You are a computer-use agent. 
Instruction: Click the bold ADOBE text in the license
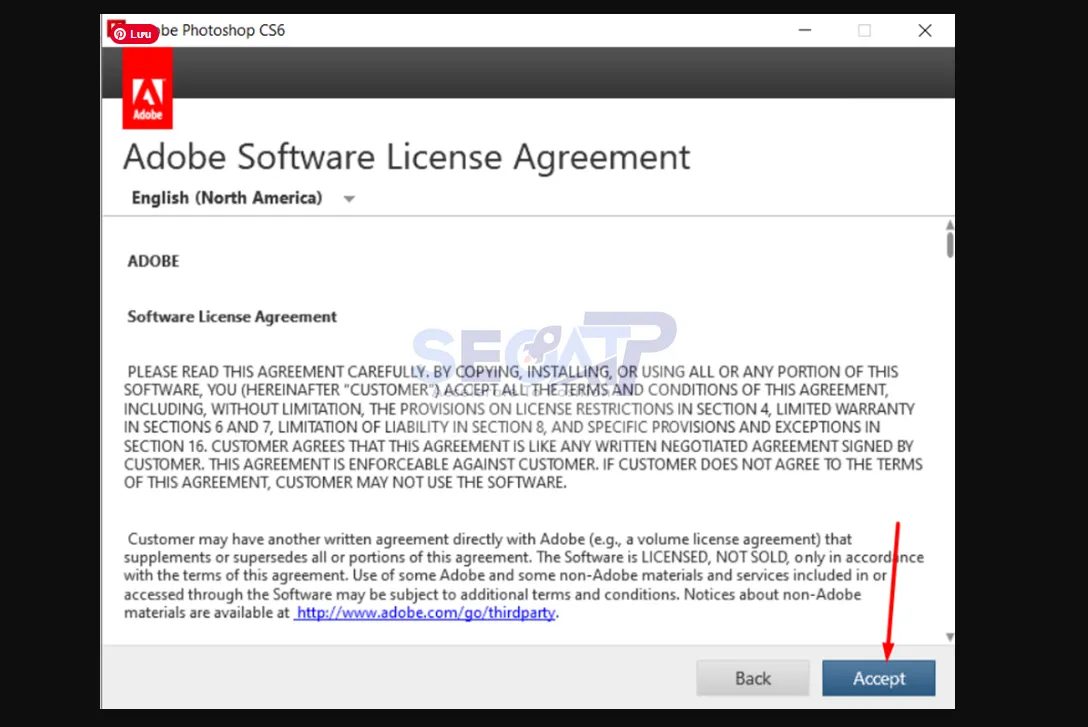click(x=153, y=261)
